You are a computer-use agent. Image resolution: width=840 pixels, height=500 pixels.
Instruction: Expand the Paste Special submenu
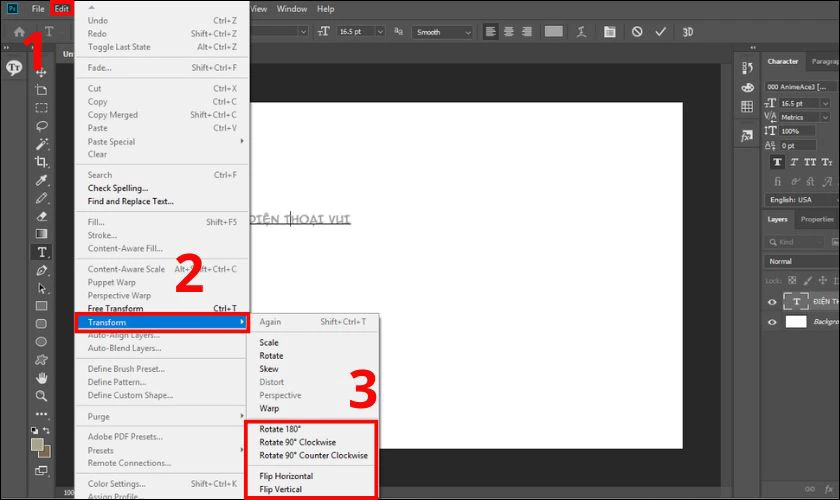coord(162,141)
